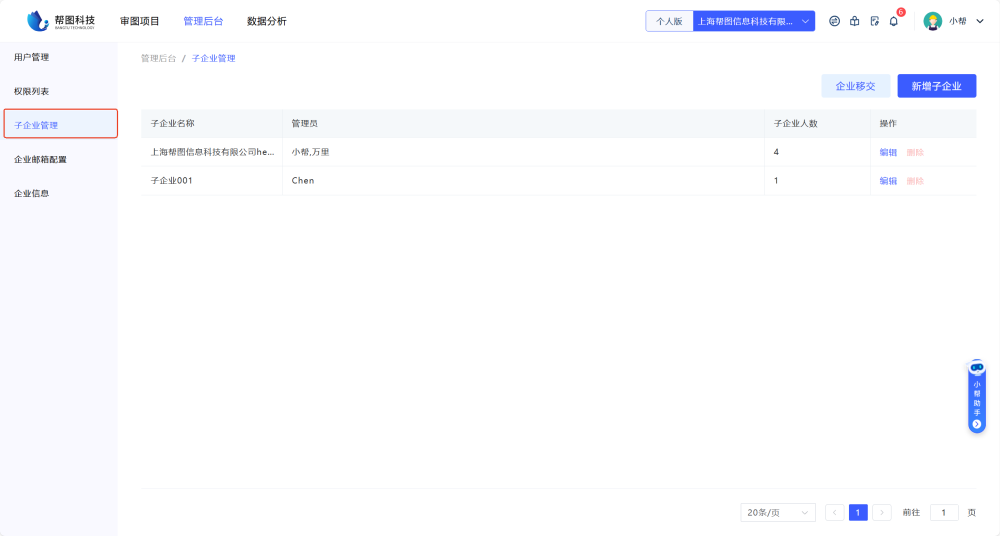This screenshot has width=1000, height=536.
Task: Open 企业邮箱配置 in the sidebar
Action: tap(41, 159)
